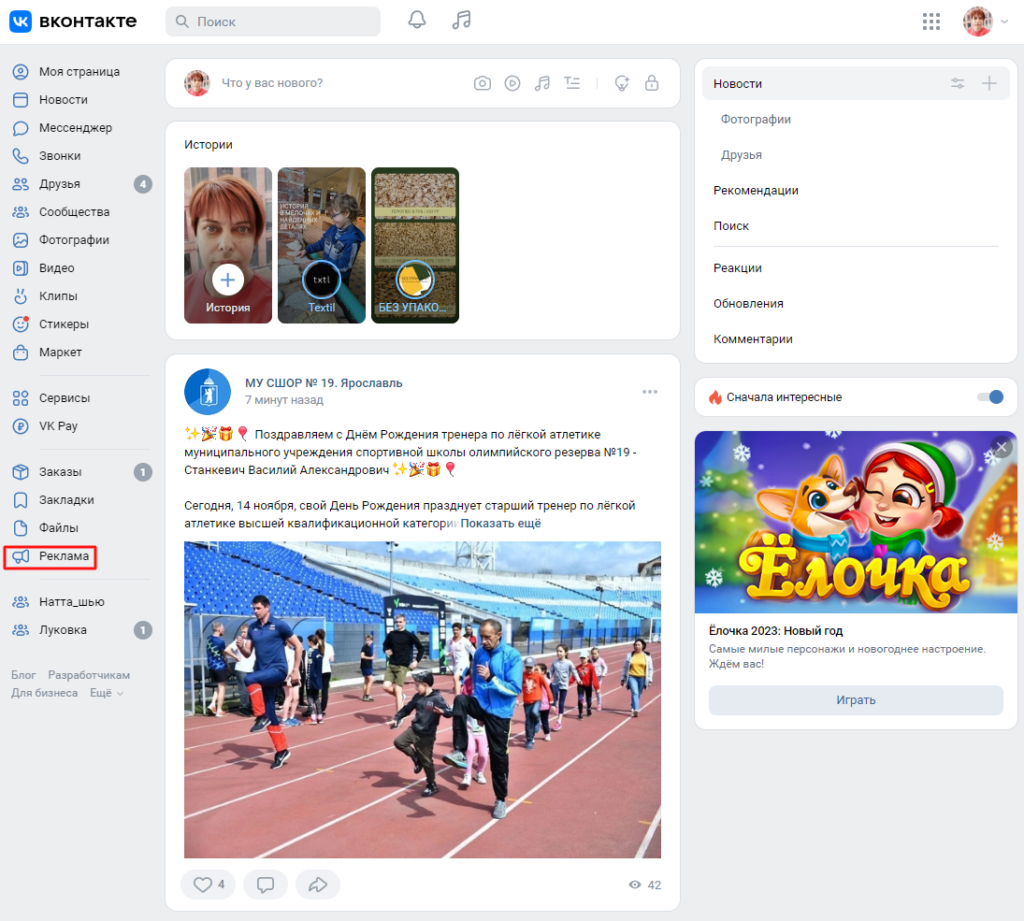Open the music note icon in header
Screen dimensions: 1024x921
click(x=461, y=21)
